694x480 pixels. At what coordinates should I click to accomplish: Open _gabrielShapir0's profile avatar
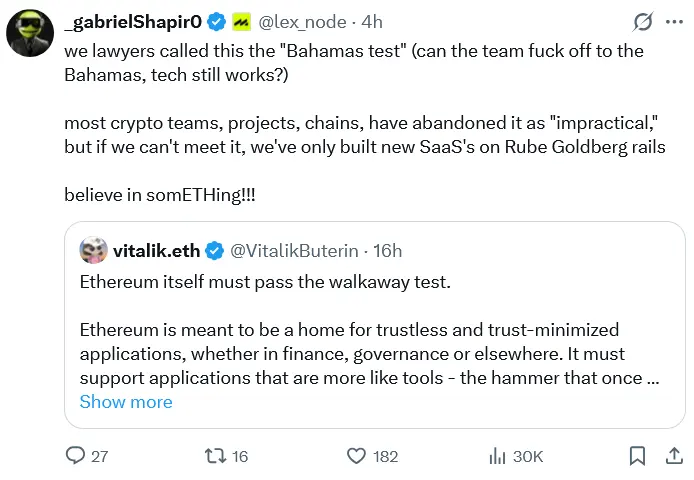(30, 36)
